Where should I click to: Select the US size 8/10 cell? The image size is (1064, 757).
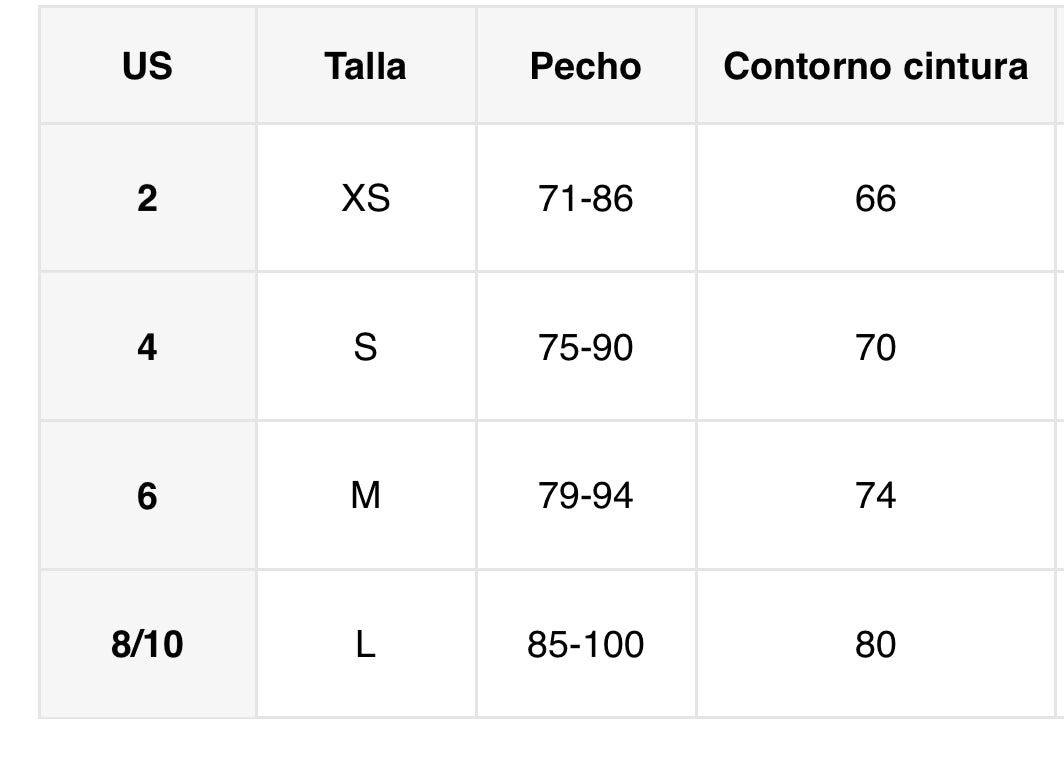147,644
